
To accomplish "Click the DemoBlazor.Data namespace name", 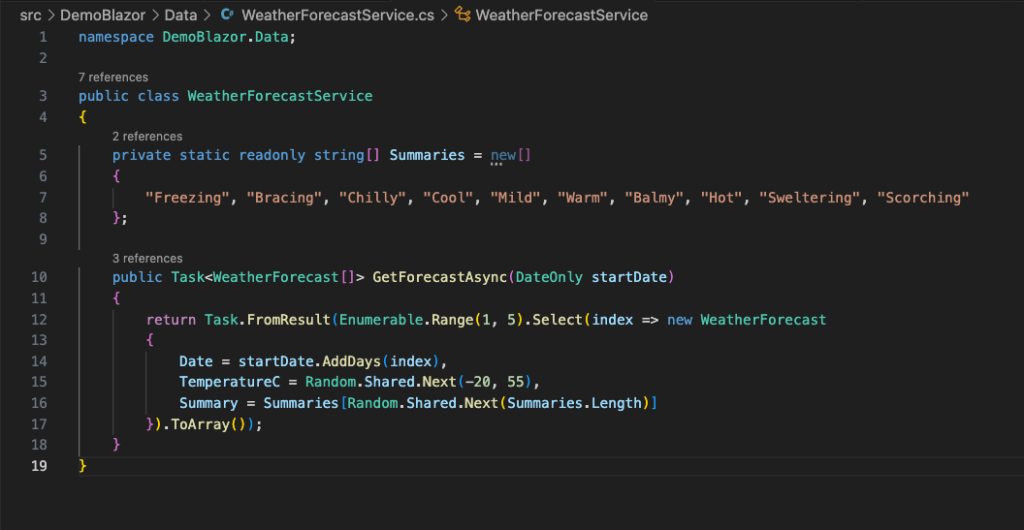I will point(225,37).
